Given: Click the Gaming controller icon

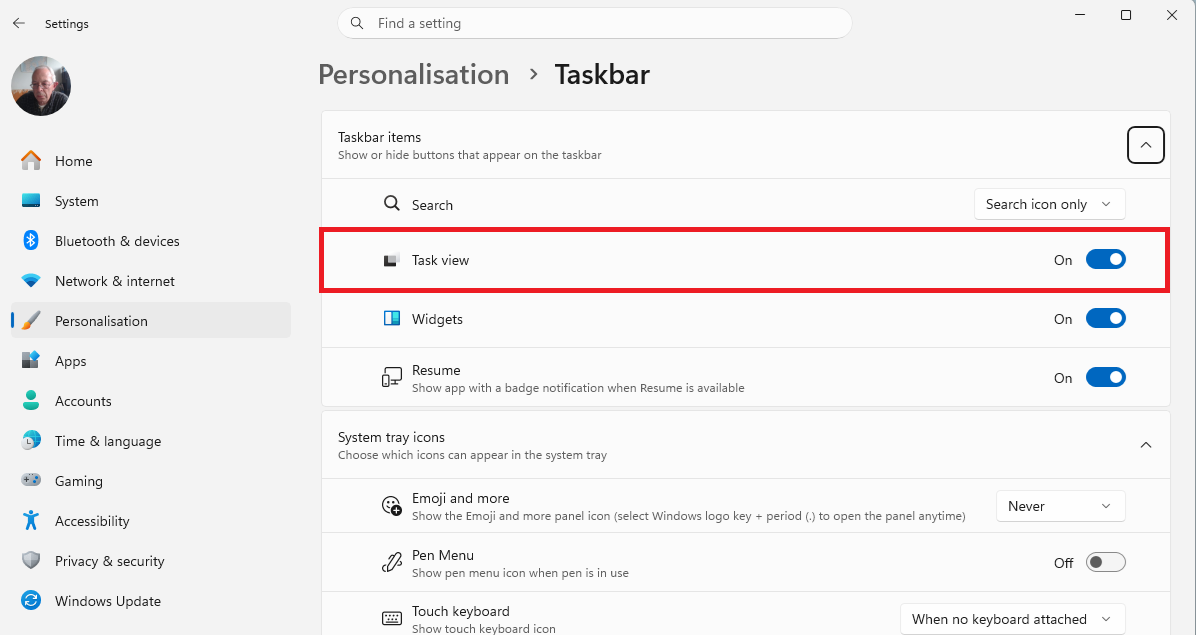Looking at the screenshot, I should [31, 481].
